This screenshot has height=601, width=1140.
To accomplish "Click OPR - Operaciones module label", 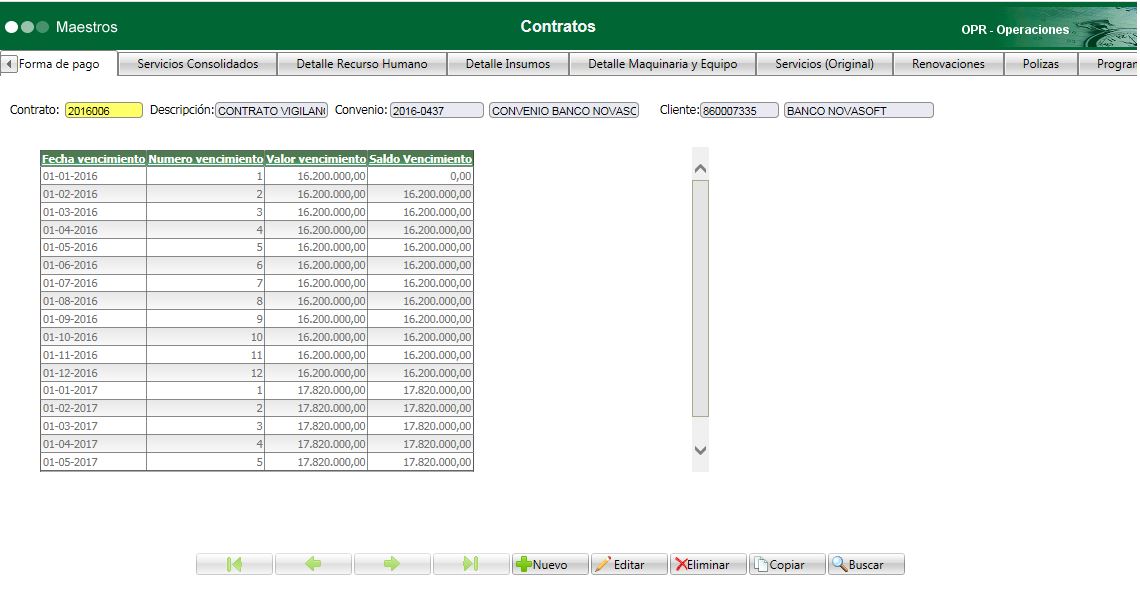I will coord(1015,30).
